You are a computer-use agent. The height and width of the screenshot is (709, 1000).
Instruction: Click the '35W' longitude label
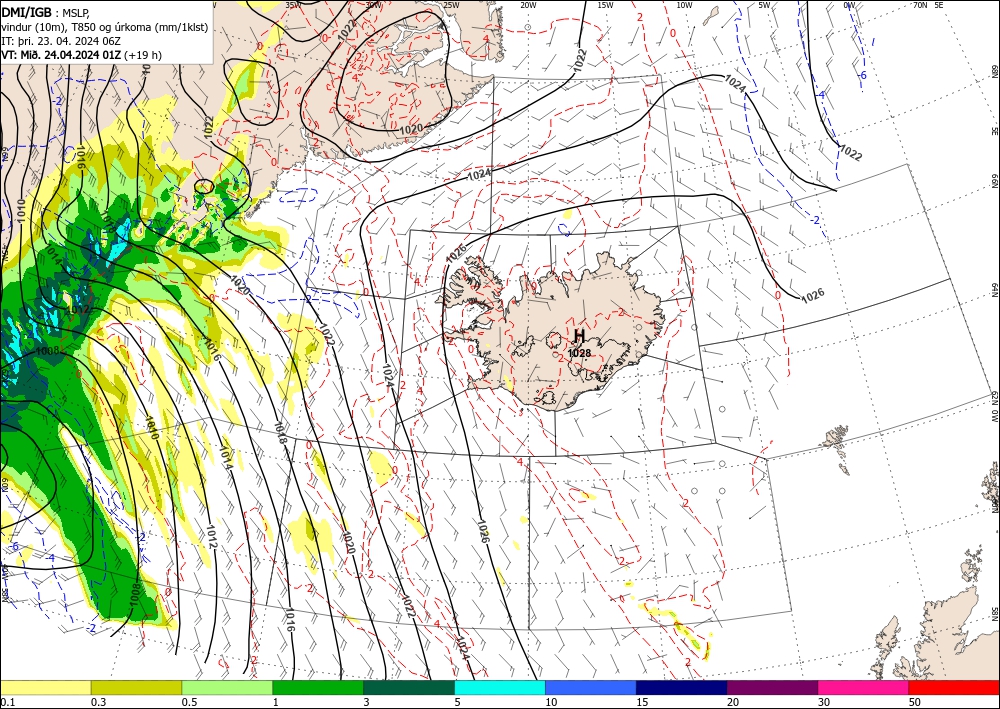[x=293, y=5]
